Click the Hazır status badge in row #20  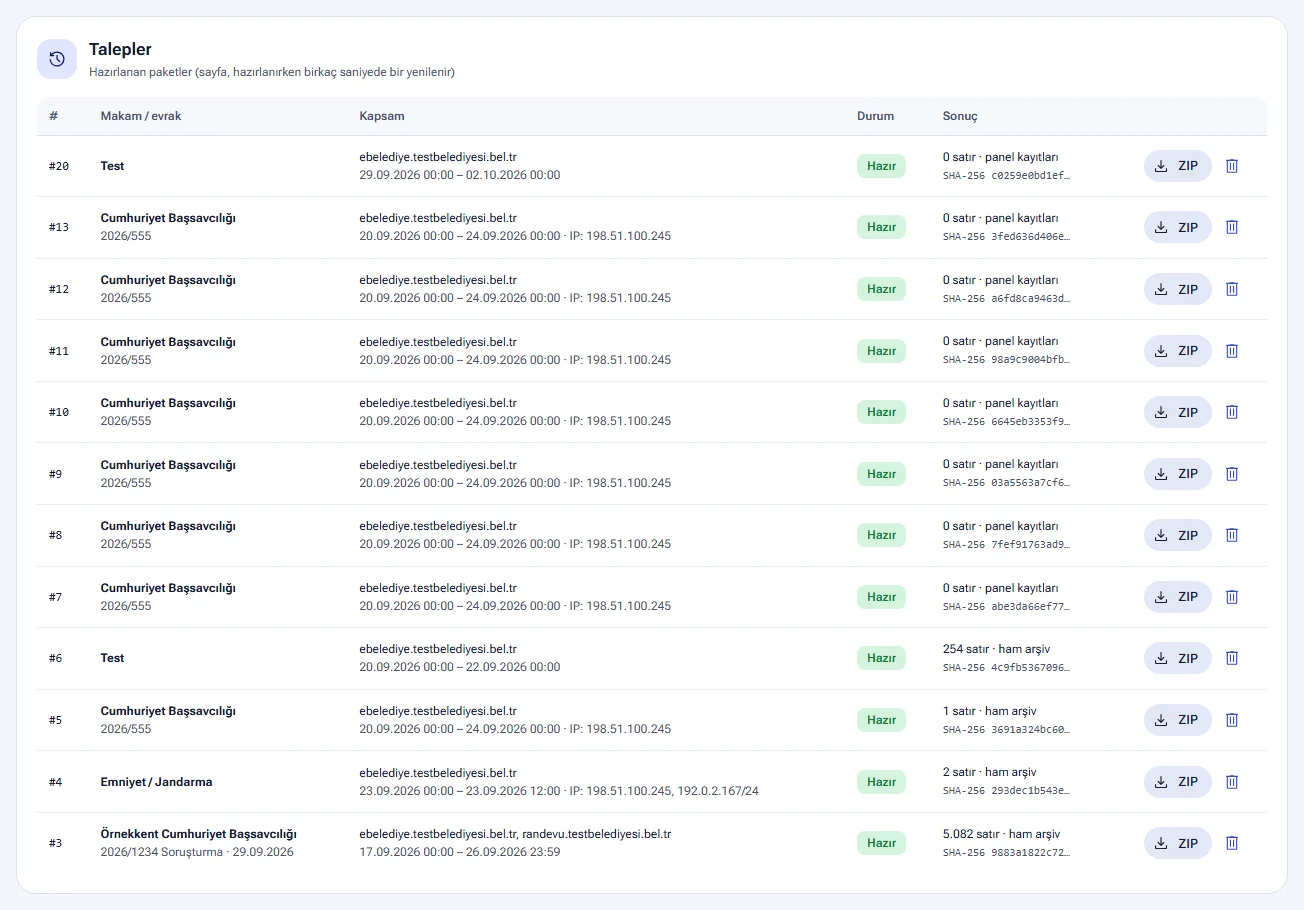(x=881, y=166)
